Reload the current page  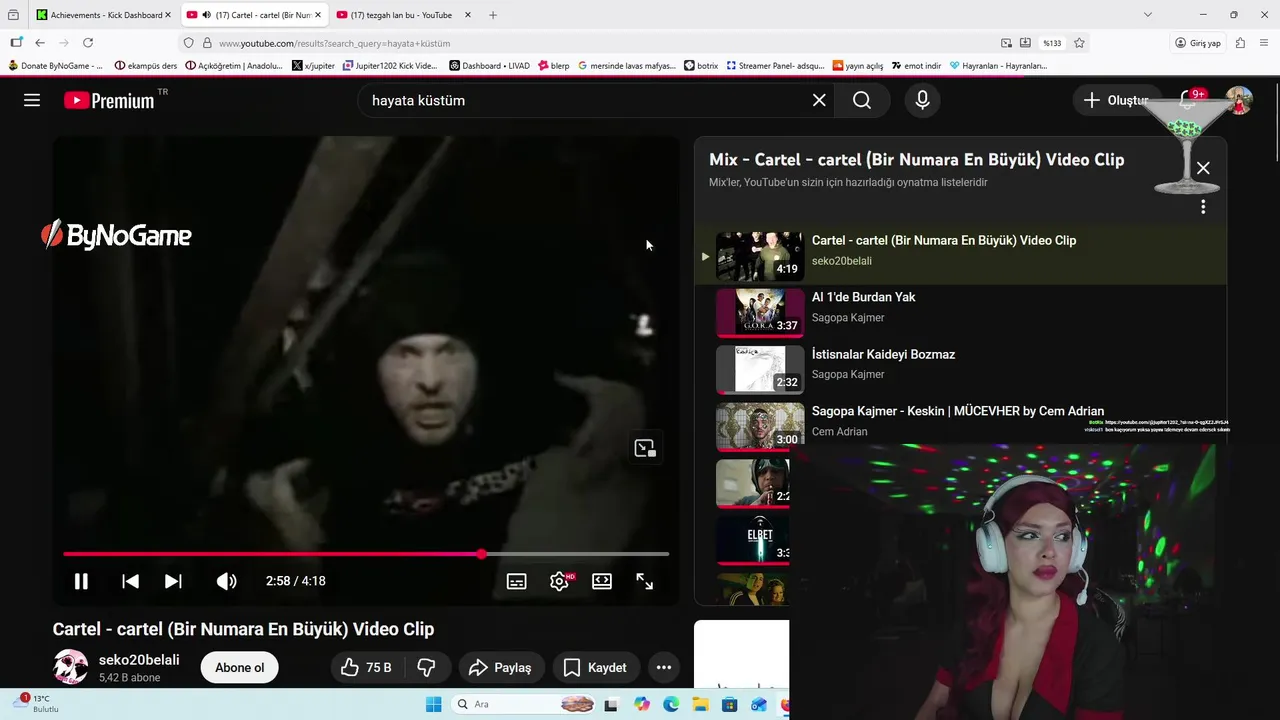point(88,43)
